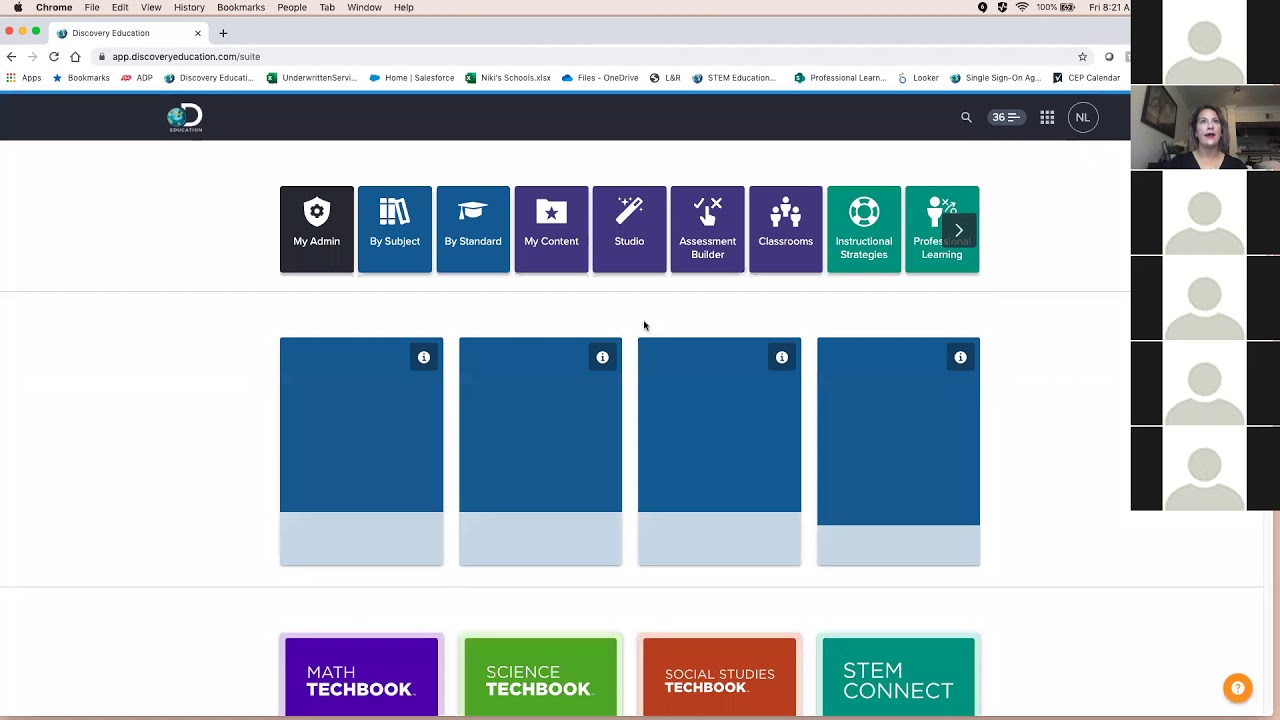Image resolution: width=1280 pixels, height=720 pixels.
Task: Open the My Admin tile
Action: point(316,229)
